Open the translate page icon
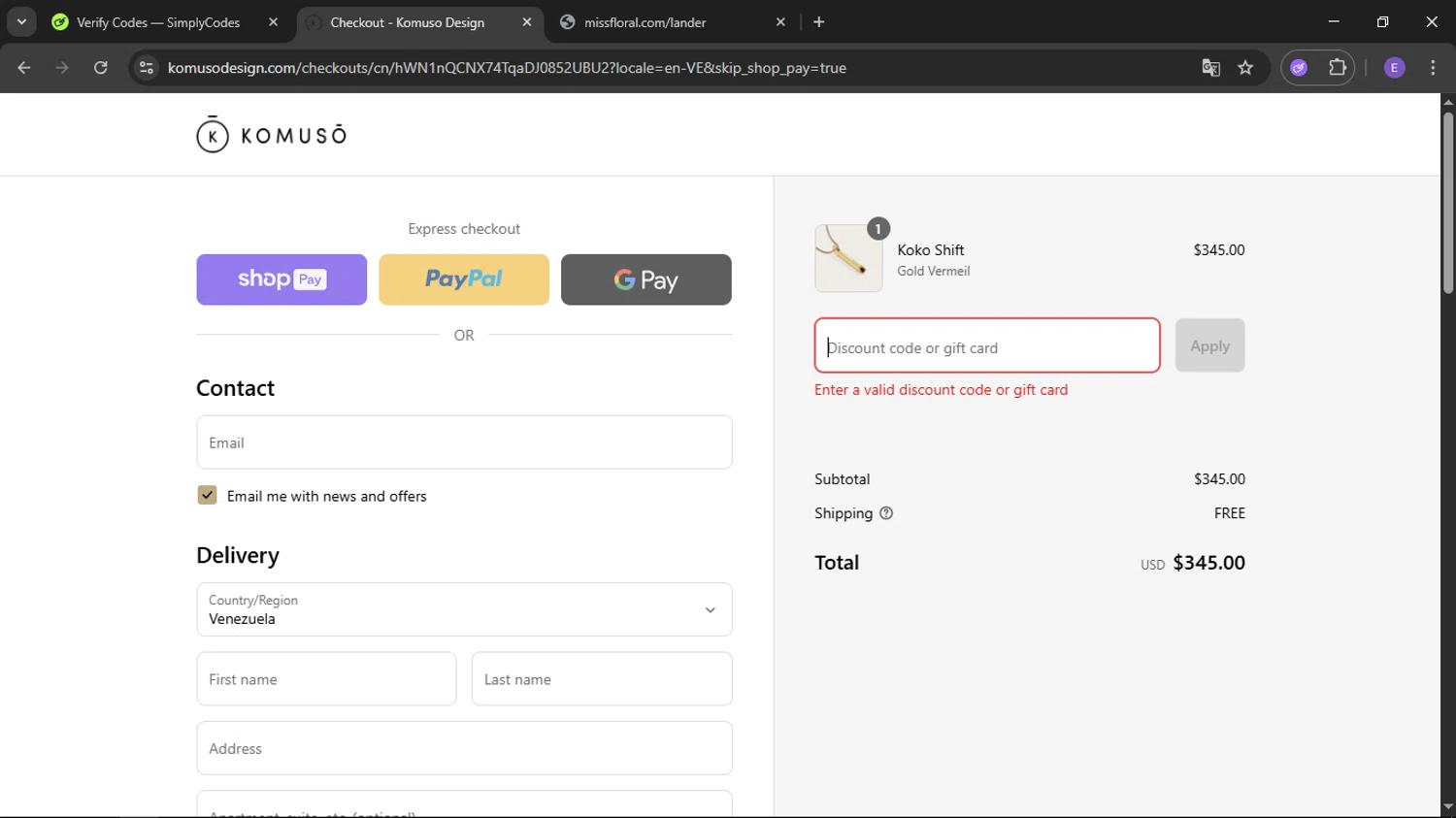The height and width of the screenshot is (818, 1456). click(x=1210, y=68)
